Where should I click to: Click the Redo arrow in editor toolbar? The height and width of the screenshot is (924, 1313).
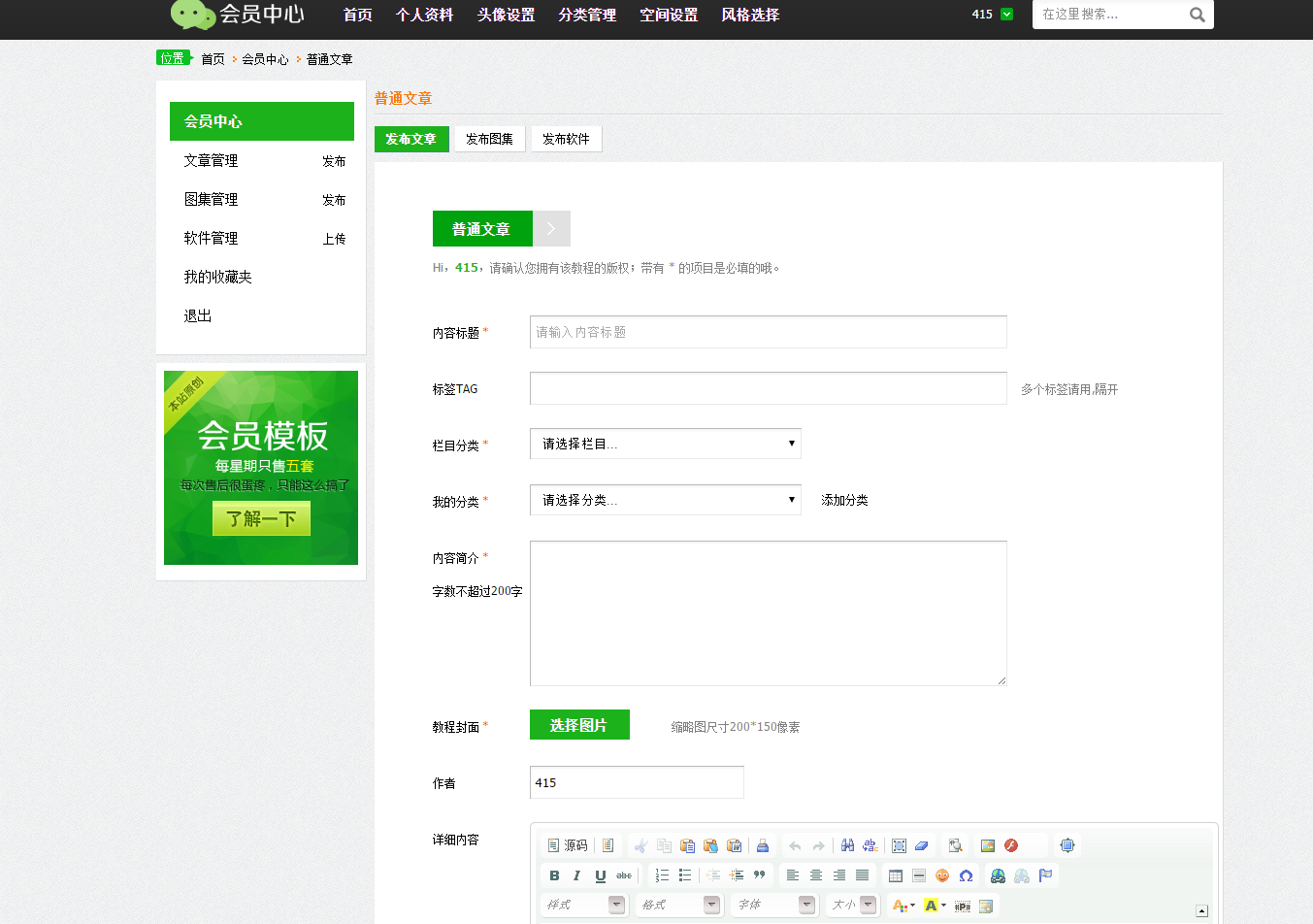click(x=818, y=845)
